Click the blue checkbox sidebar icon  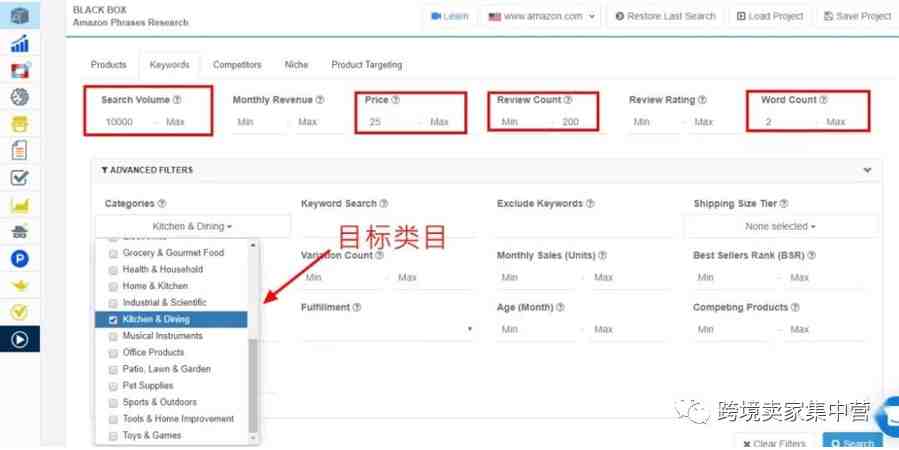[19, 178]
